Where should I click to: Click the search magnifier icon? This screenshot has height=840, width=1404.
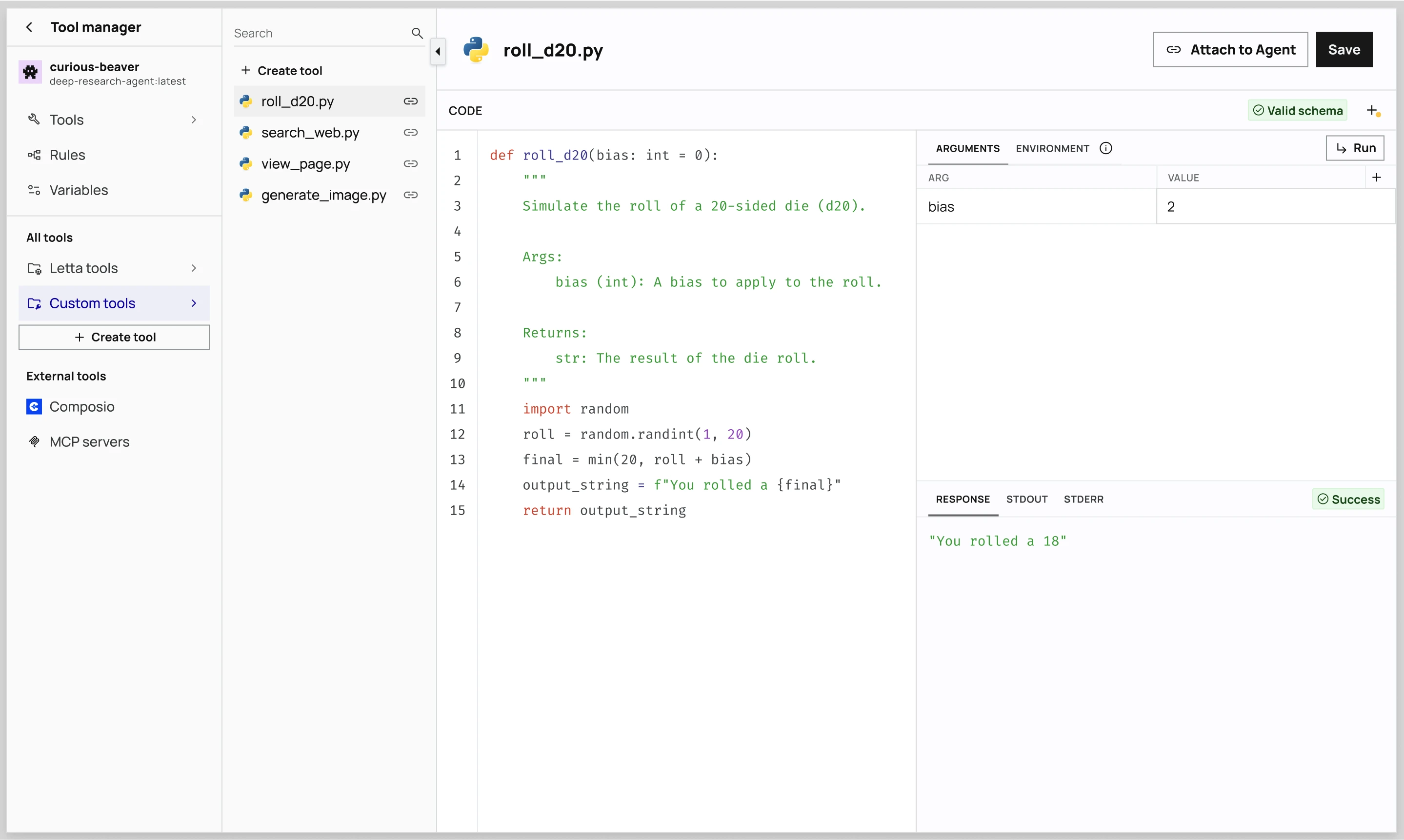point(417,33)
